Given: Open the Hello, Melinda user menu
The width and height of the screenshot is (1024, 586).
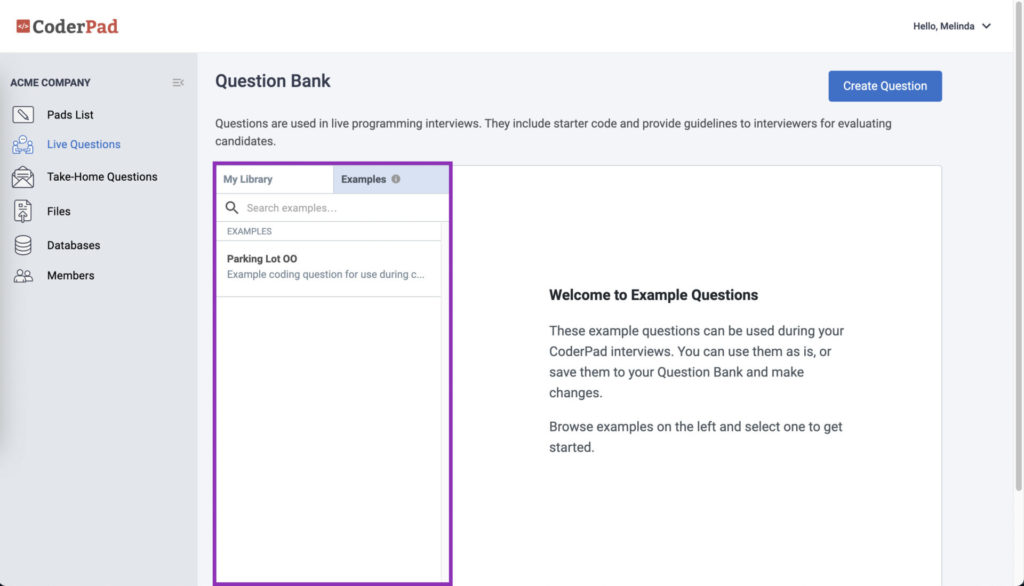Looking at the screenshot, I should [x=952, y=26].
